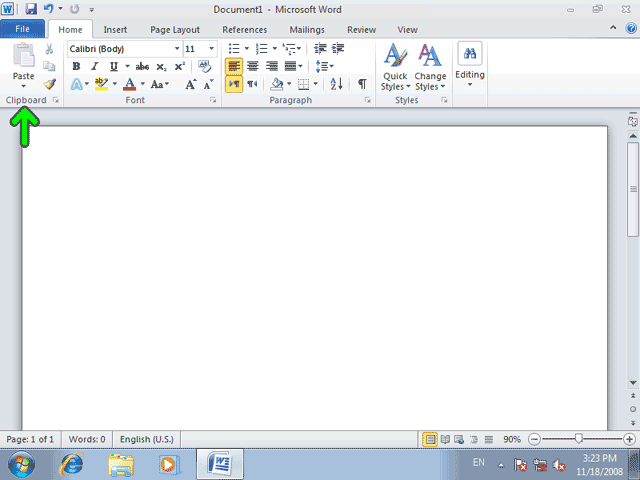Viewport: 640px width, 480px height.
Task: Toggle right-to-left text direction
Action: click(x=252, y=84)
